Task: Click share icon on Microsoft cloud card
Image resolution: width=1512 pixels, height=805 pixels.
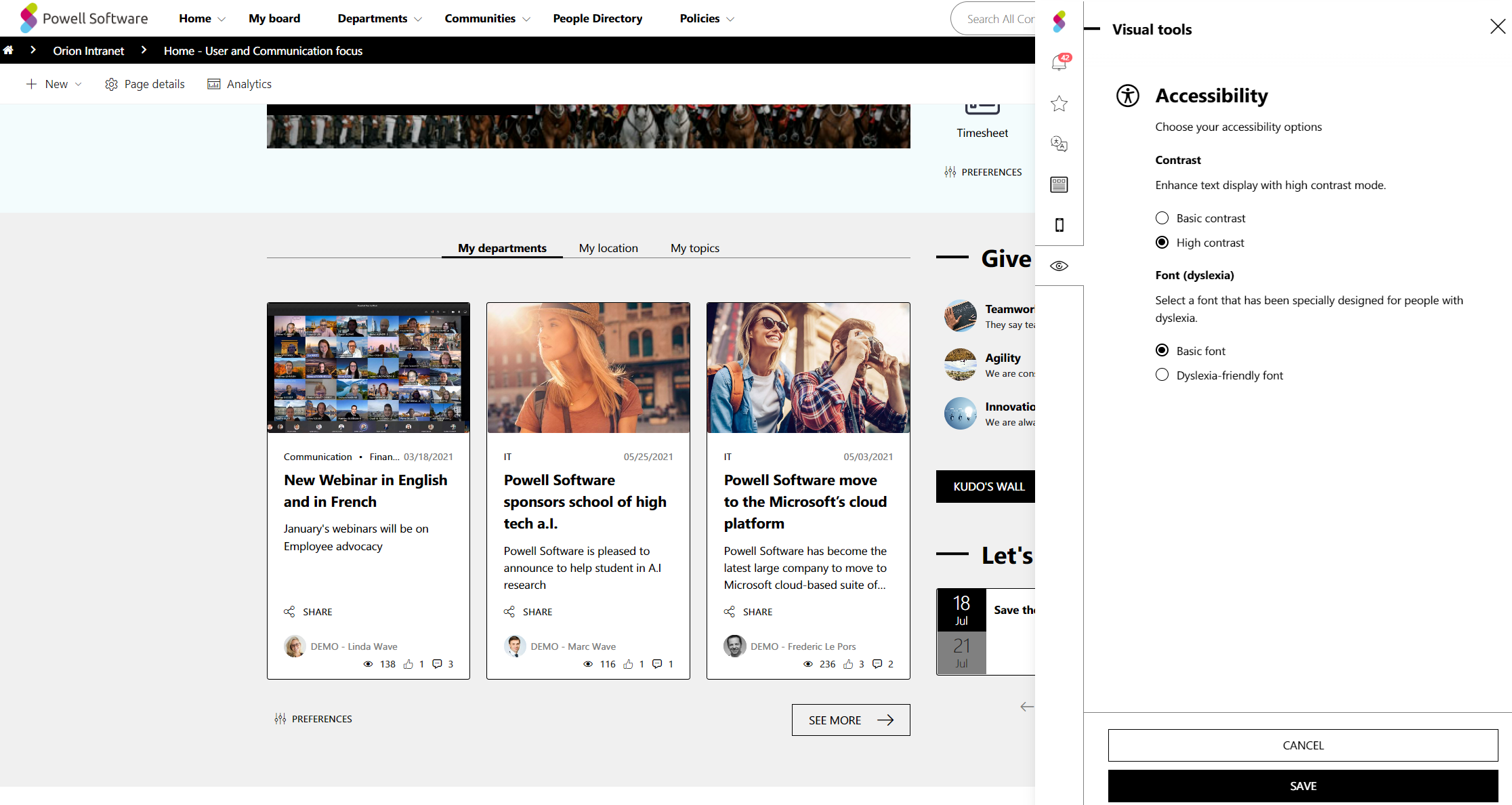Action: [730, 612]
